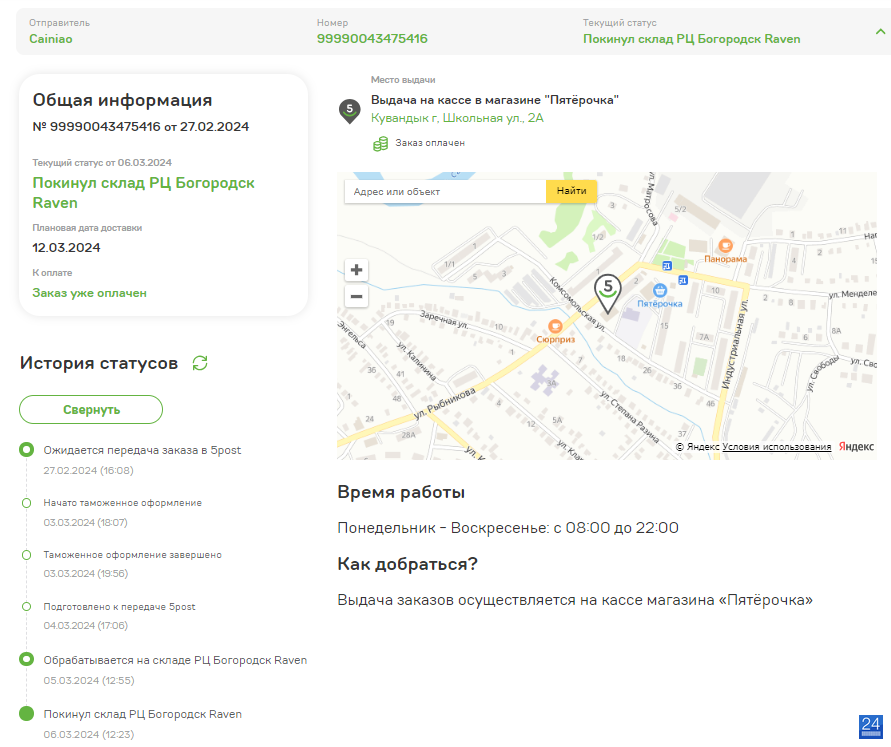Open the Кувандык г, Школьная ул., 2А address link
Screen dimensions: 891x747
tap(457, 118)
